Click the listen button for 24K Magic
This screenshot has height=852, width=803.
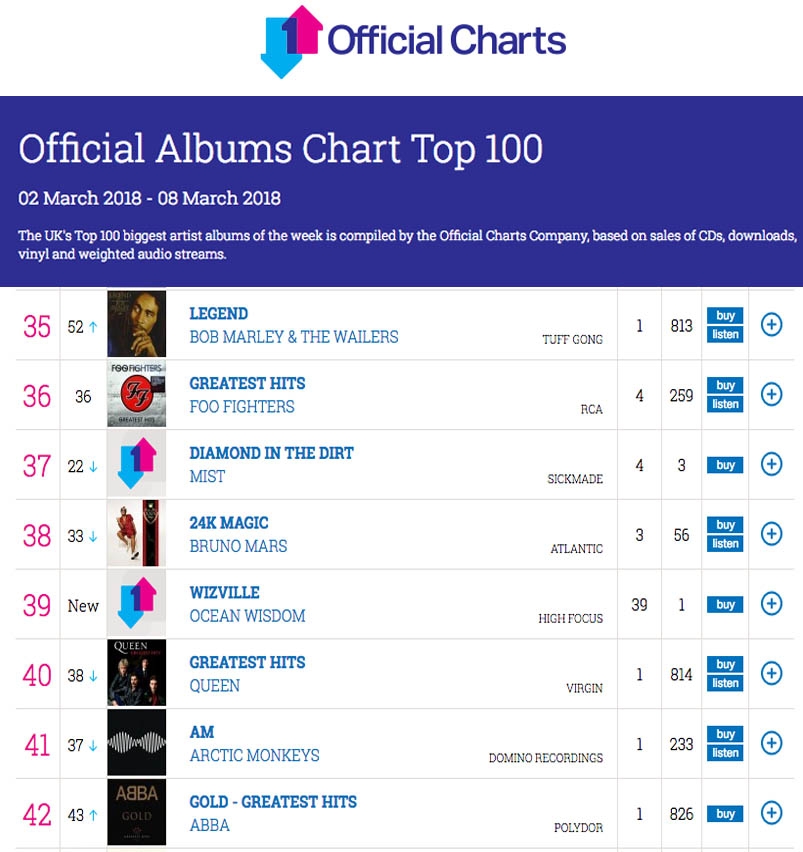click(x=724, y=543)
